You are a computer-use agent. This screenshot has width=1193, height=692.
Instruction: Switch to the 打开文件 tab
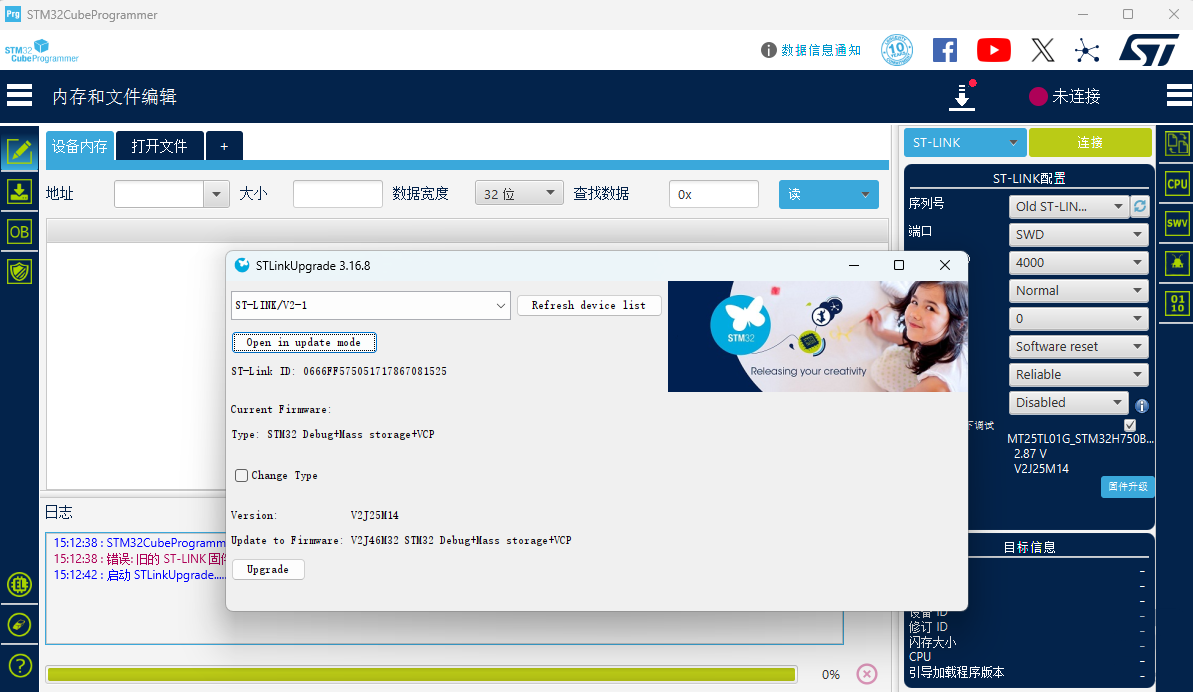[x=160, y=146]
